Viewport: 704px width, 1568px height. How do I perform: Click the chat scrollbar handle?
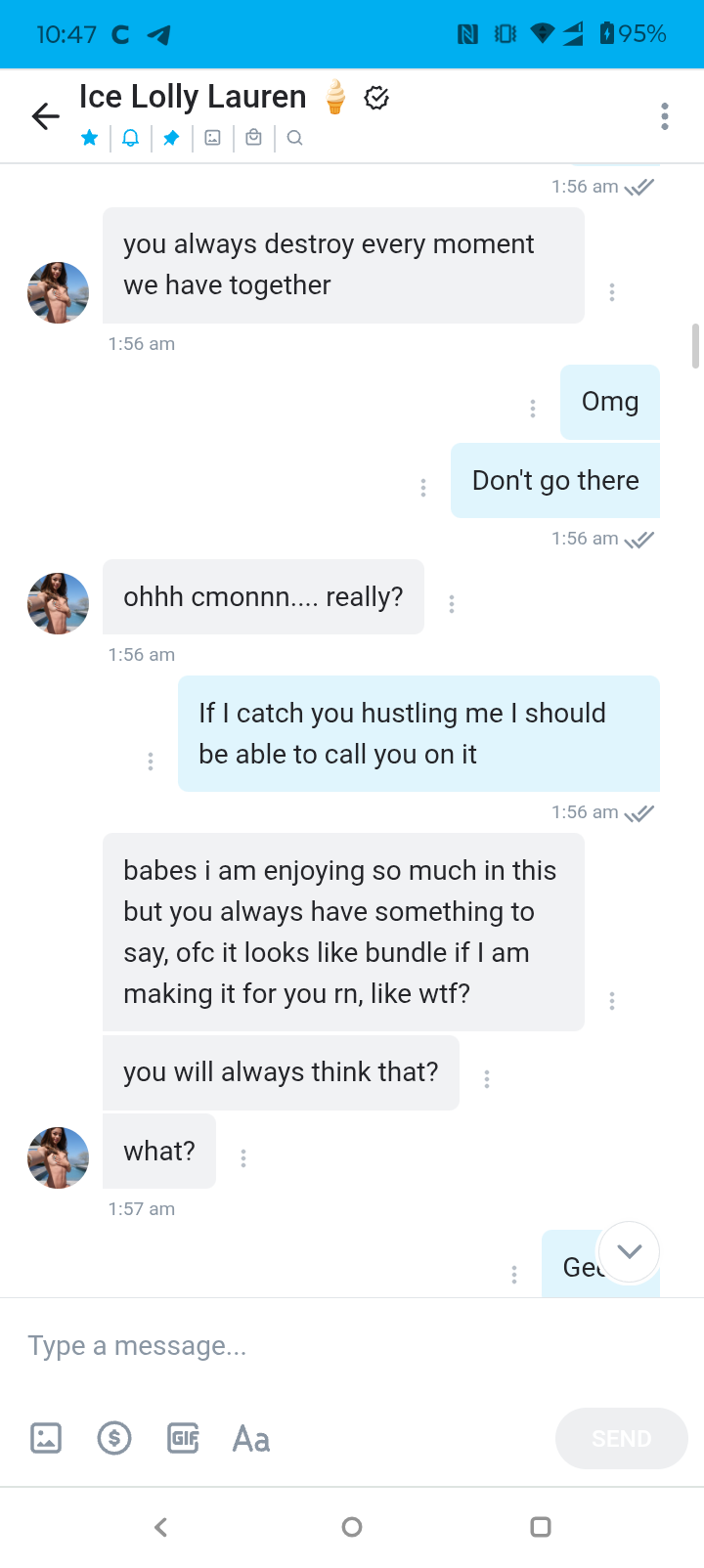tap(695, 346)
